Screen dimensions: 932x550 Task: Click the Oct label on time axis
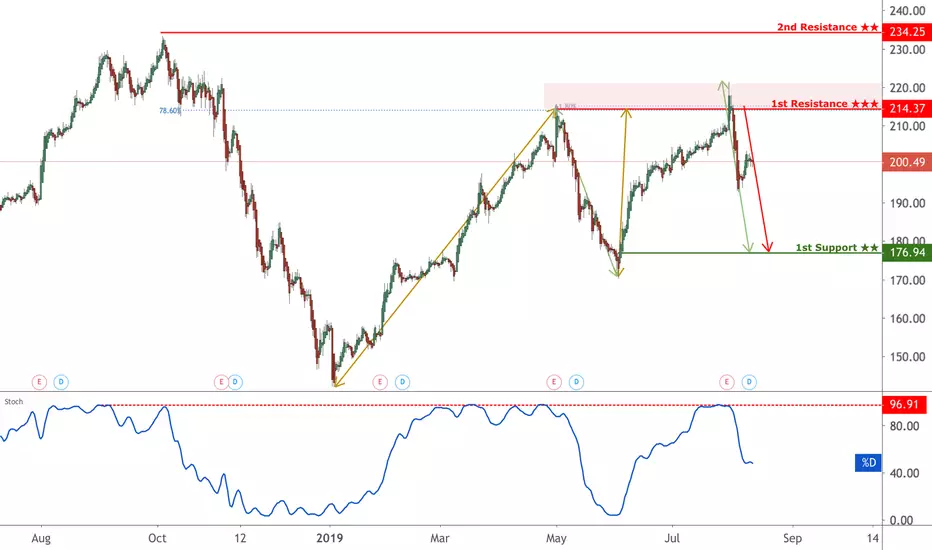coord(157,538)
